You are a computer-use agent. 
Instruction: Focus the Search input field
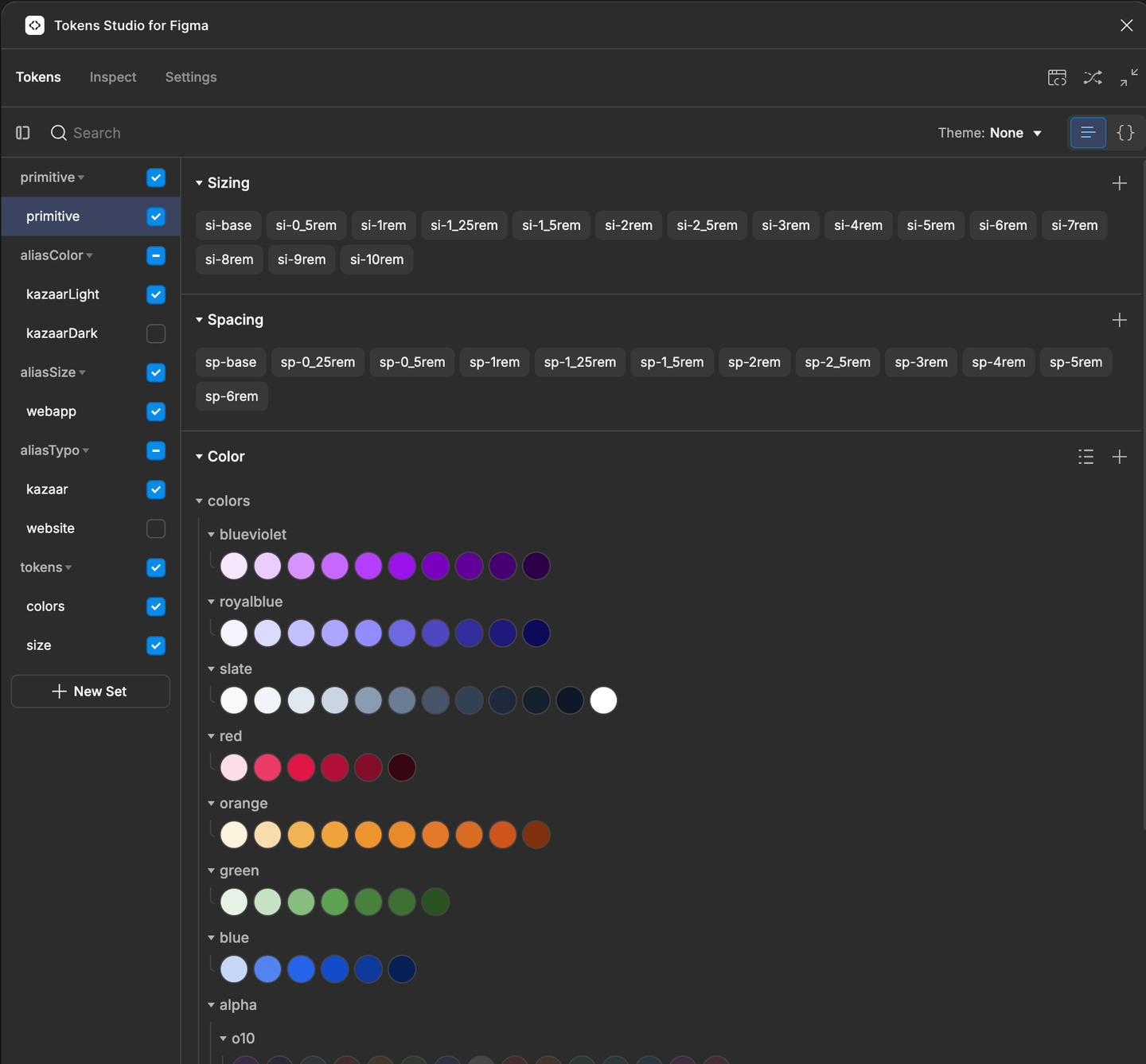point(97,133)
